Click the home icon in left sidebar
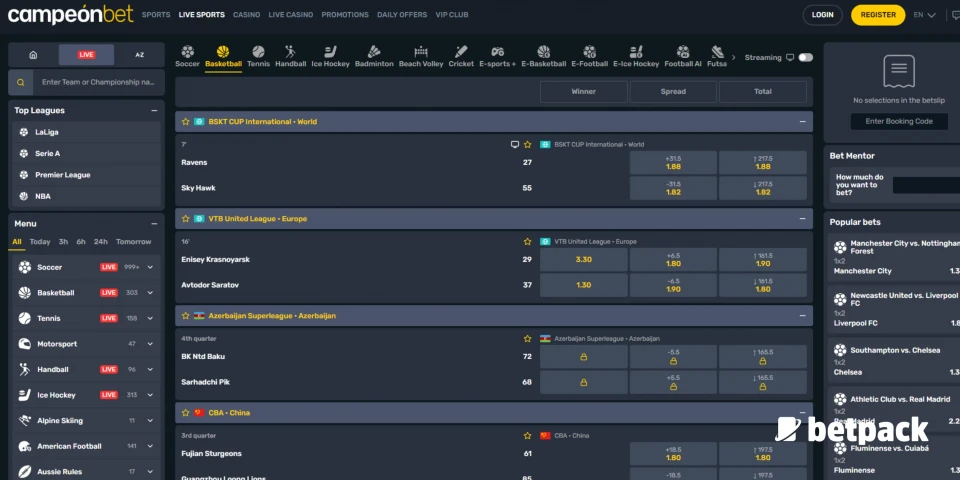This screenshot has height=480, width=960. tap(33, 55)
